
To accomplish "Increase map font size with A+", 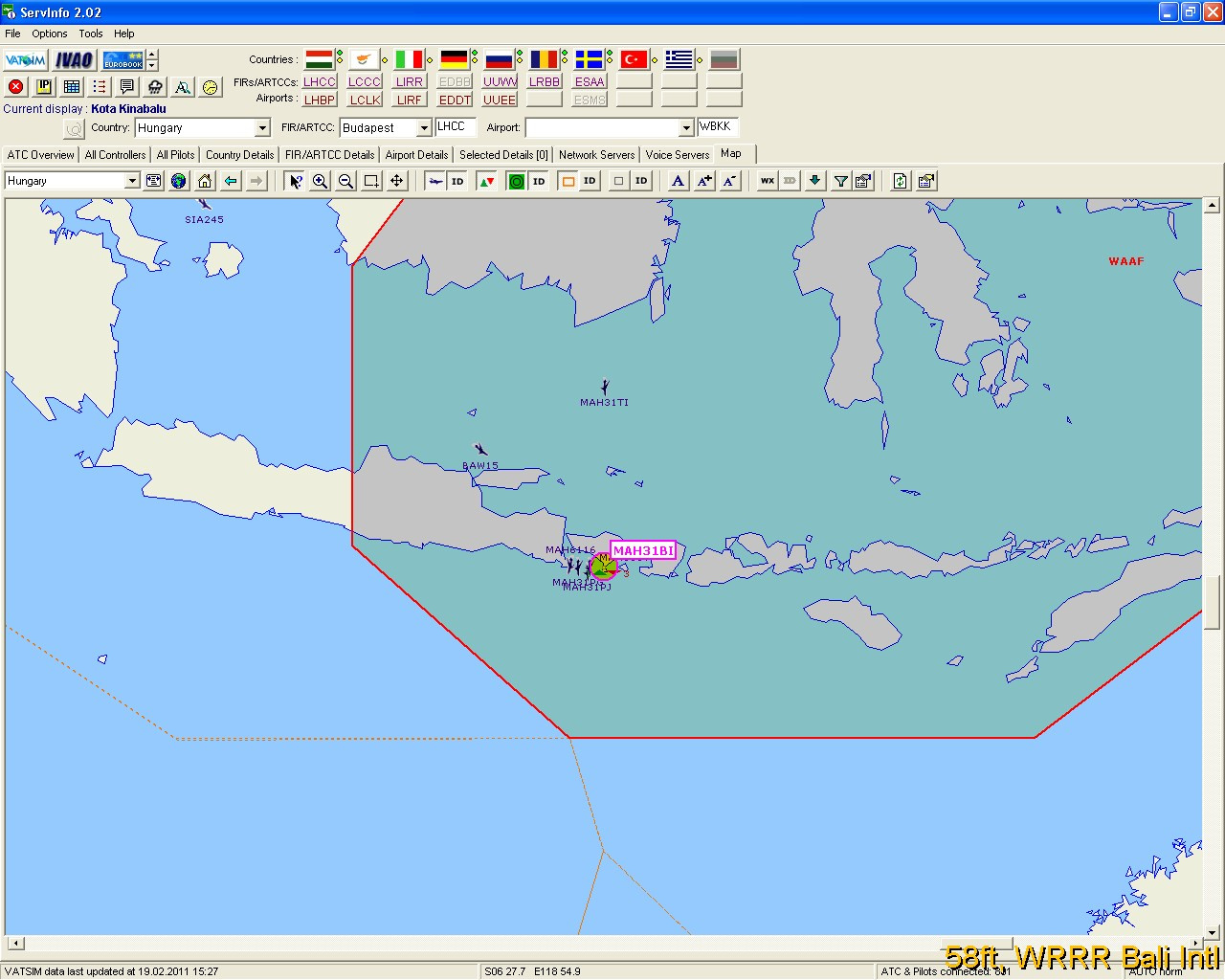I will point(704,181).
